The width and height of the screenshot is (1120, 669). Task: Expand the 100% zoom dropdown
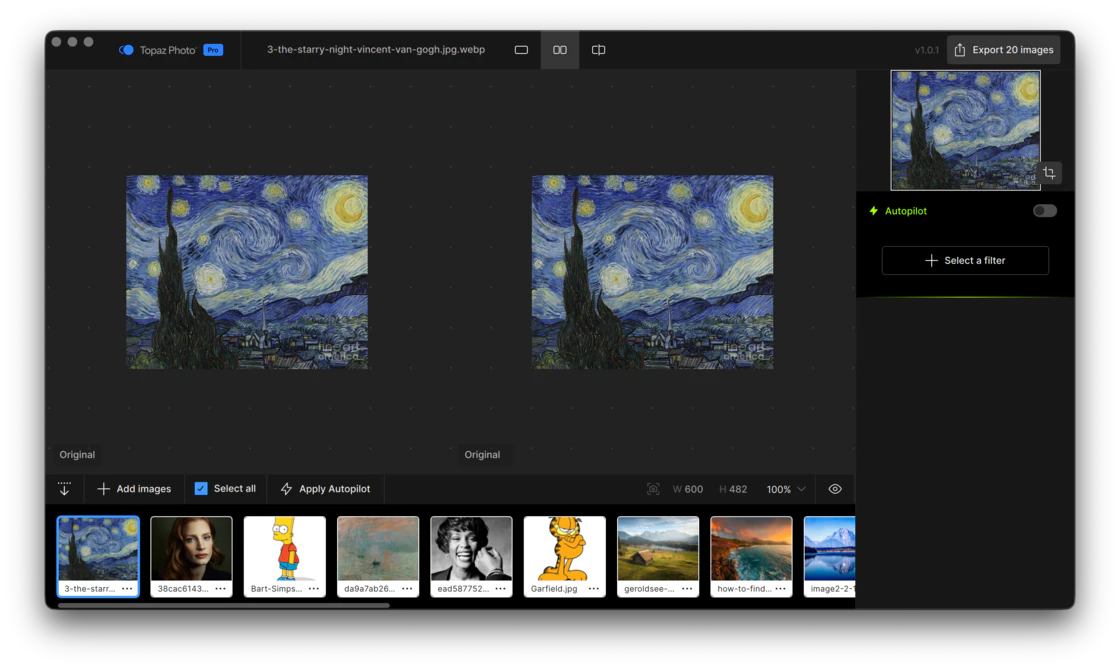point(786,489)
